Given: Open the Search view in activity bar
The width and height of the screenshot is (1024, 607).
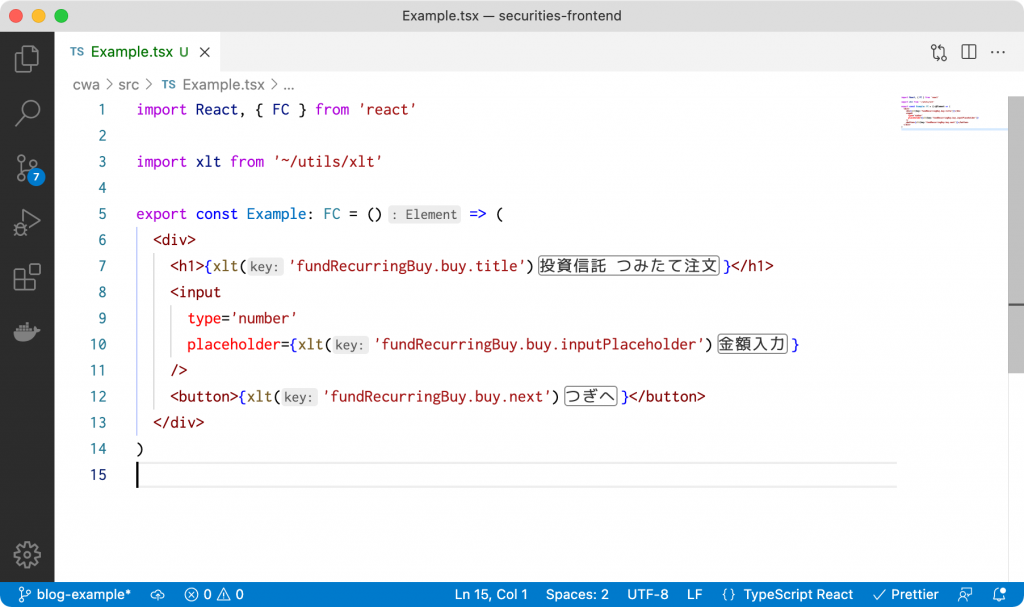Looking at the screenshot, I should click(27, 113).
